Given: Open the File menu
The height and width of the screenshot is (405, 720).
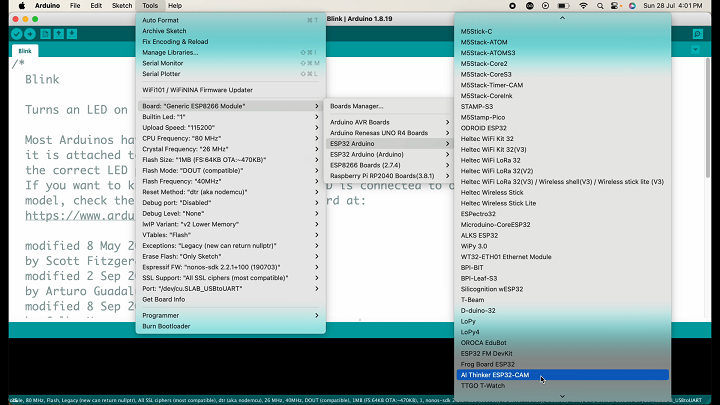Looking at the screenshot, I should pos(75,6).
